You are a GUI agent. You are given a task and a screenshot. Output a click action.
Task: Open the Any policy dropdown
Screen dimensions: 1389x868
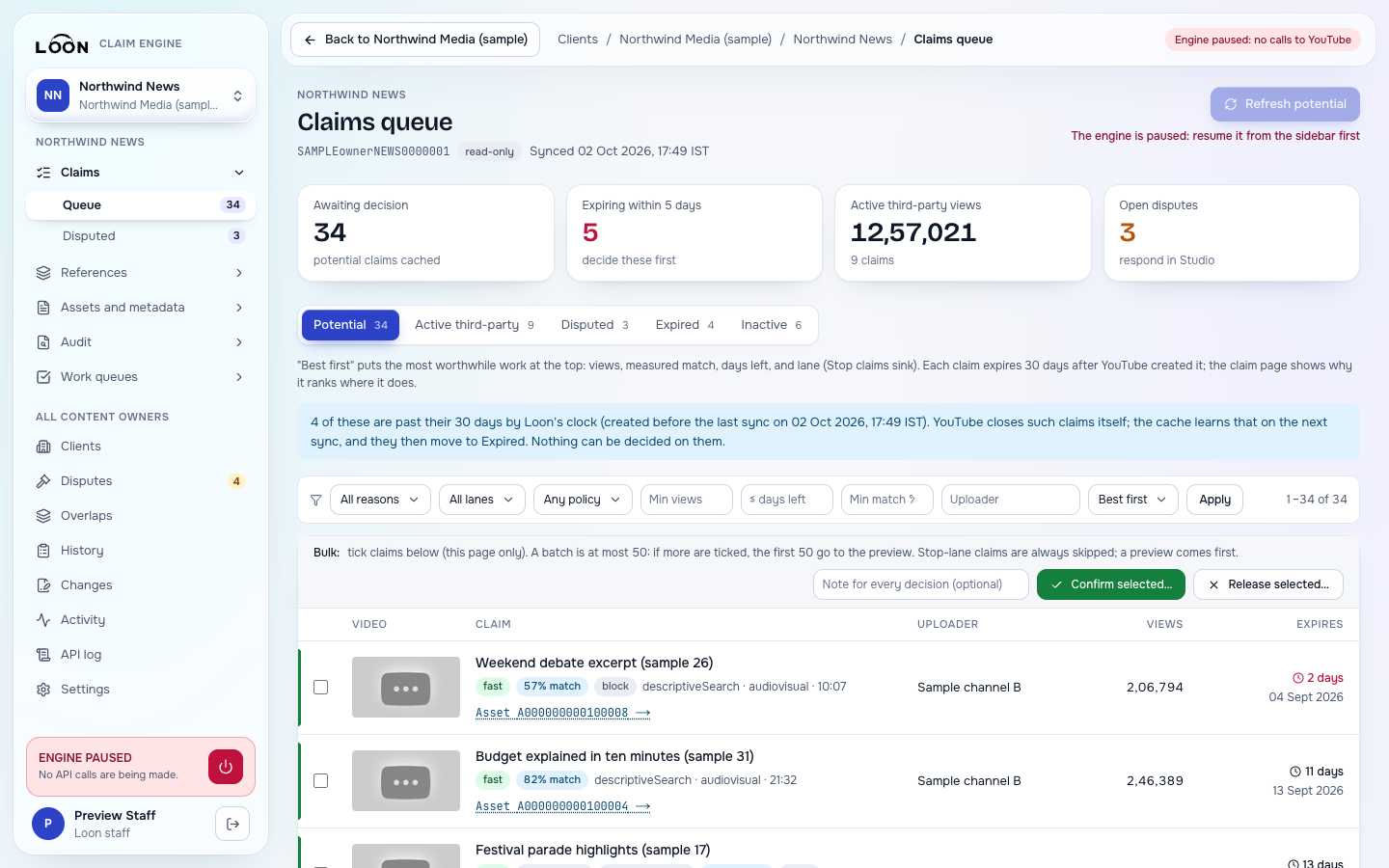tap(583, 500)
